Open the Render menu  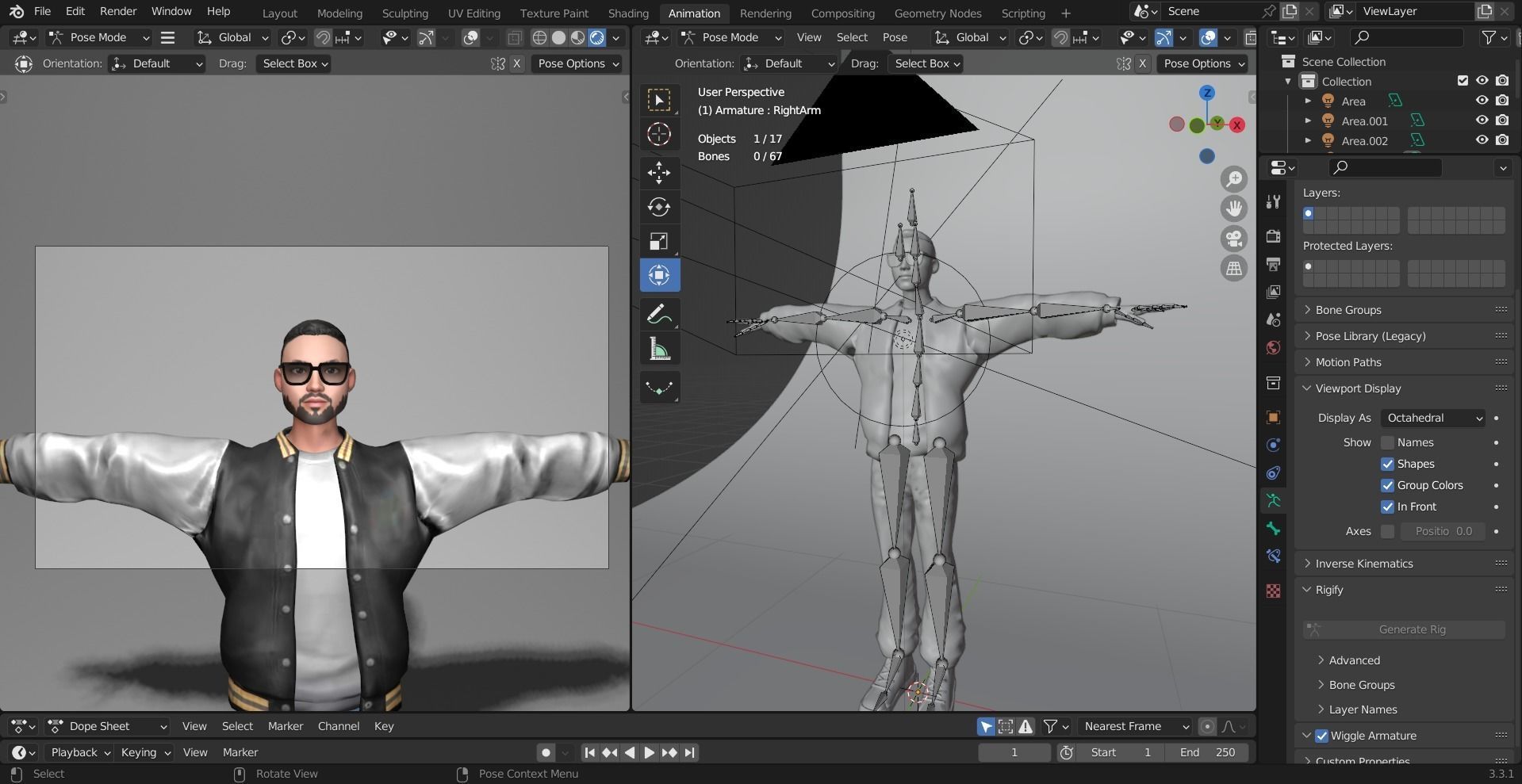118,11
